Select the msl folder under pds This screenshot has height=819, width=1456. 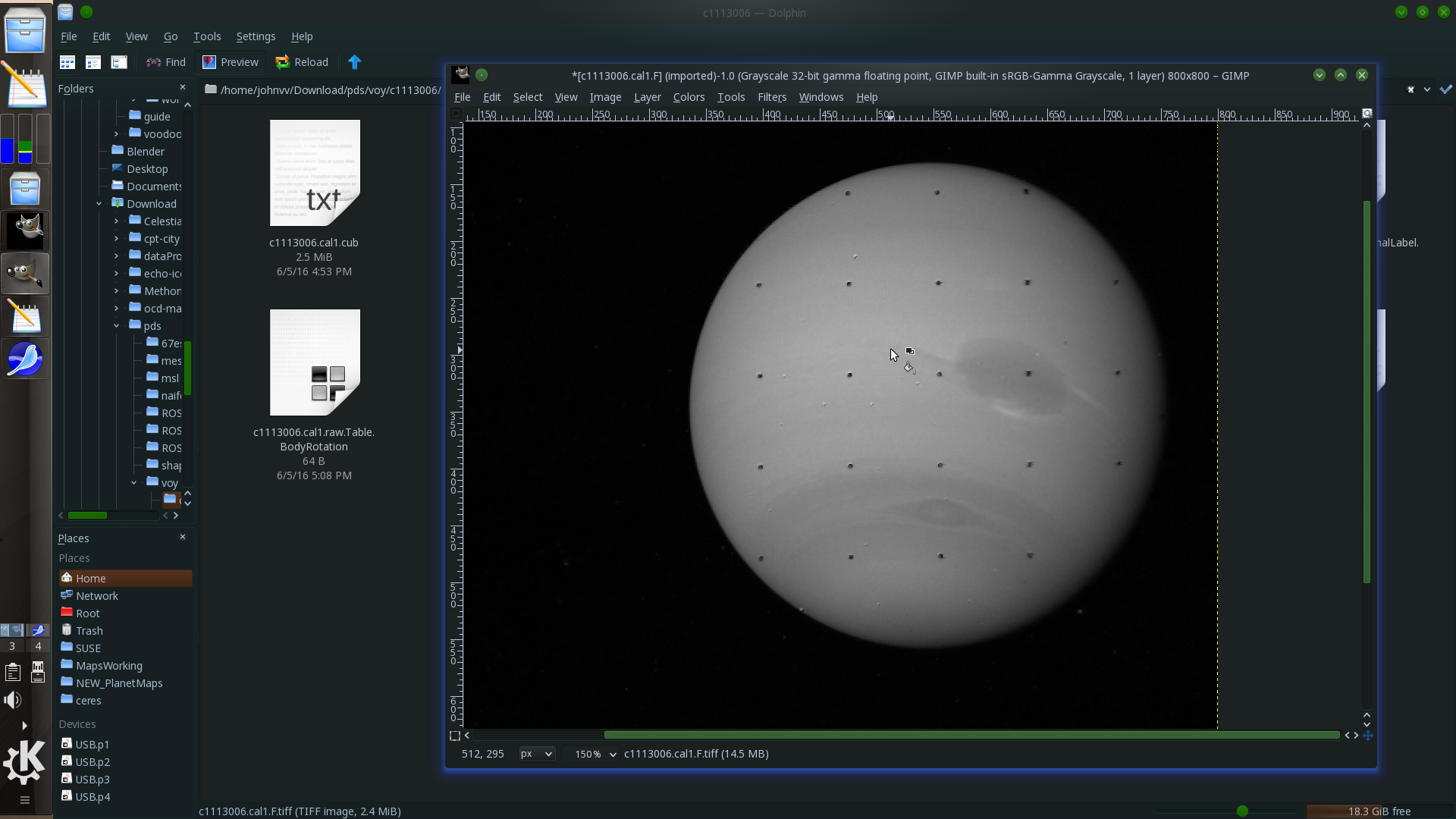pos(163,378)
